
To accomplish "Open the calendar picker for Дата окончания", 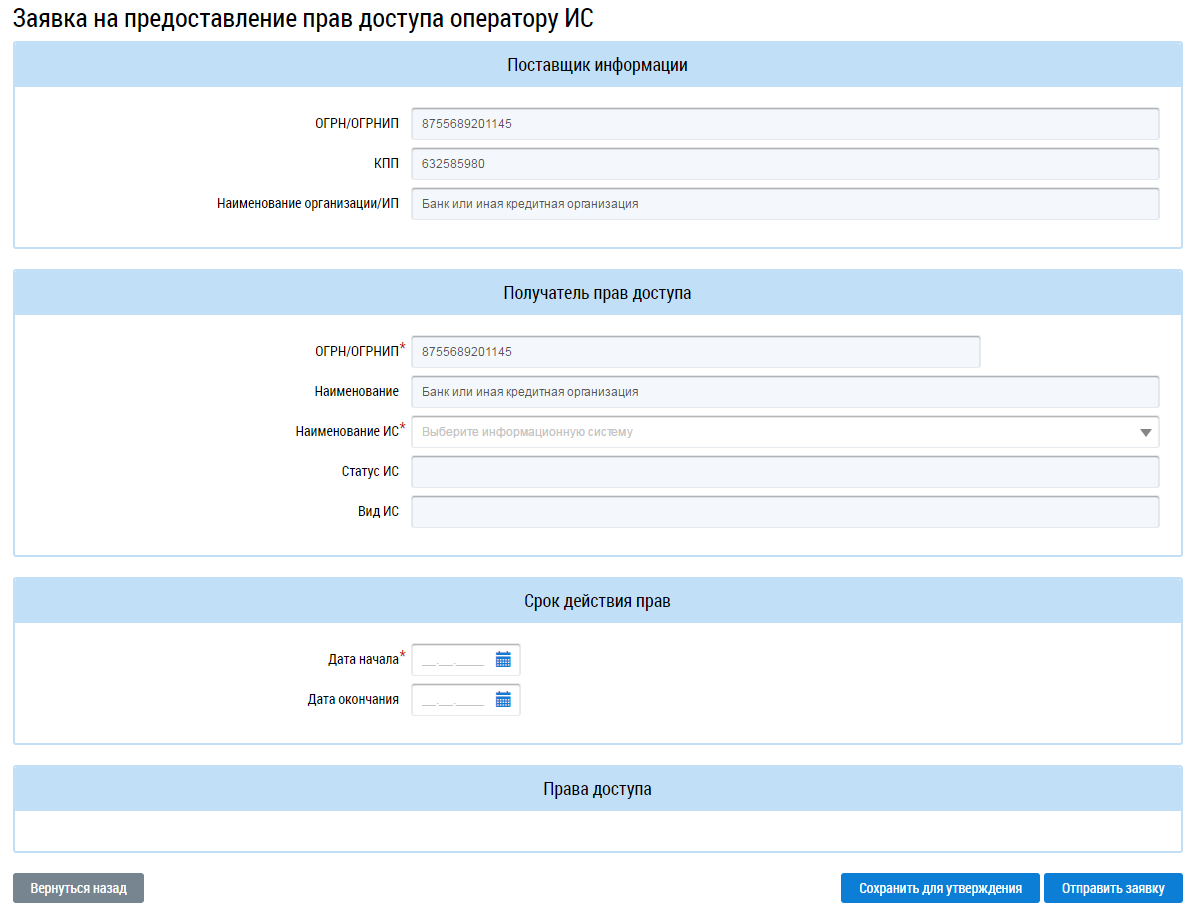I will click(x=503, y=700).
